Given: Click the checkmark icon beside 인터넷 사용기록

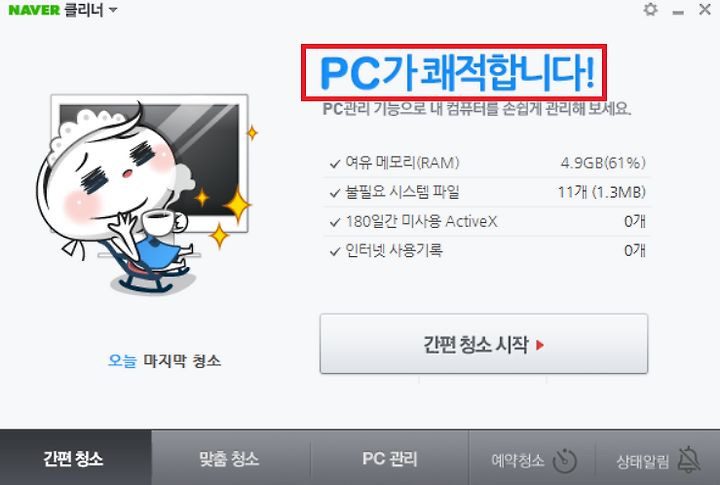Looking at the screenshot, I should point(335,251).
